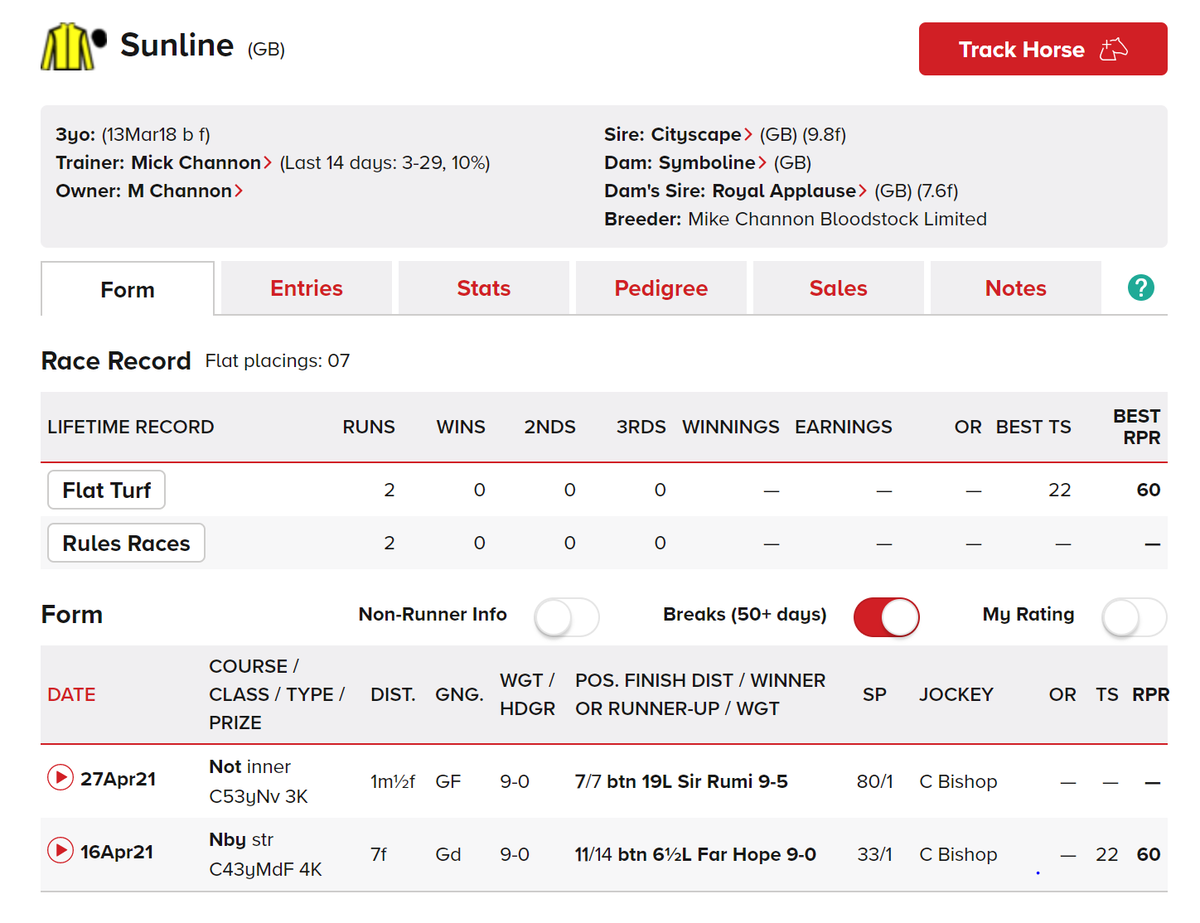The width and height of the screenshot is (1200, 923).
Task: Click the Race Record heading
Action: [116, 361]
